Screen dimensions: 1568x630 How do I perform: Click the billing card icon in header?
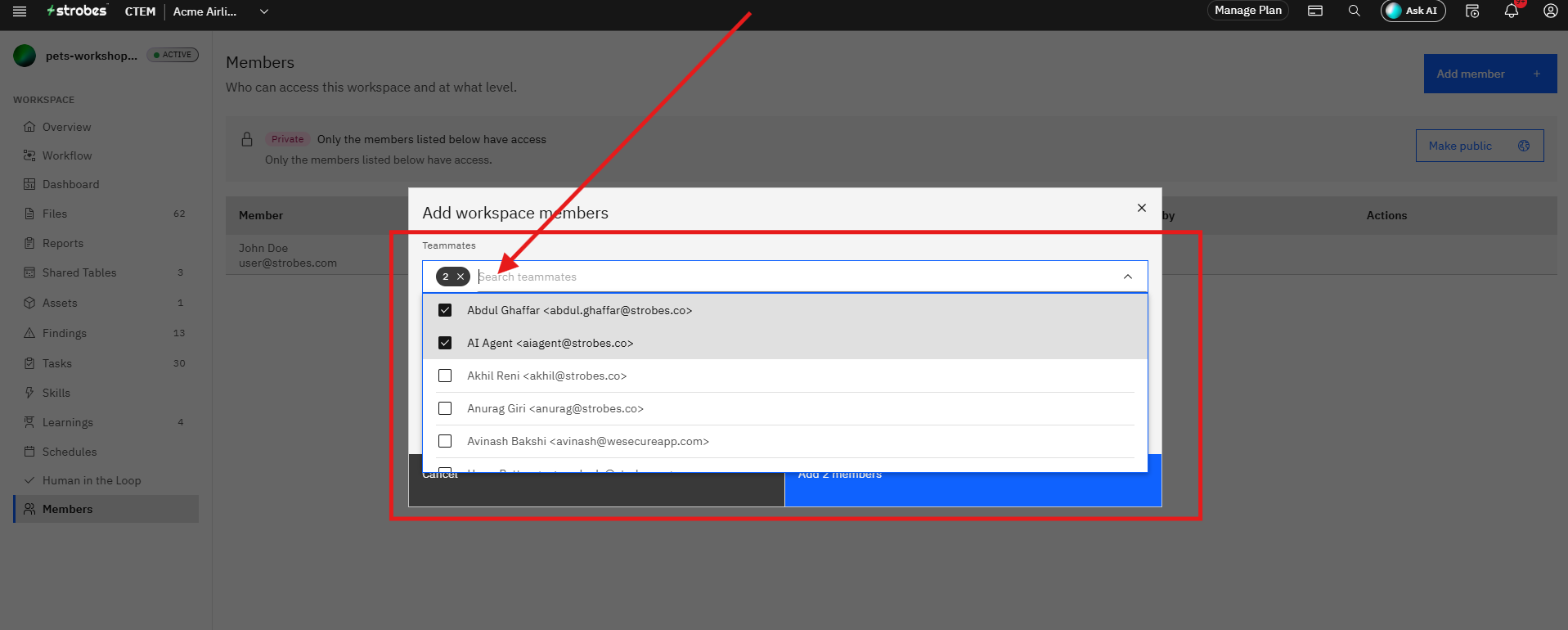pos(1315,11)
